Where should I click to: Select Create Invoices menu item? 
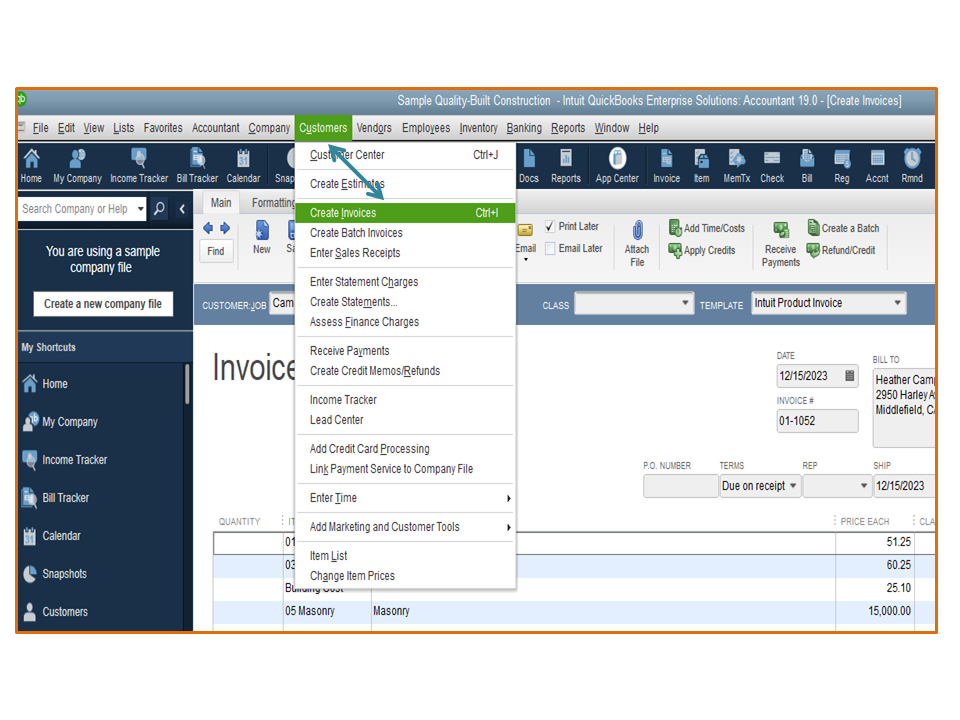coord(405,213)
